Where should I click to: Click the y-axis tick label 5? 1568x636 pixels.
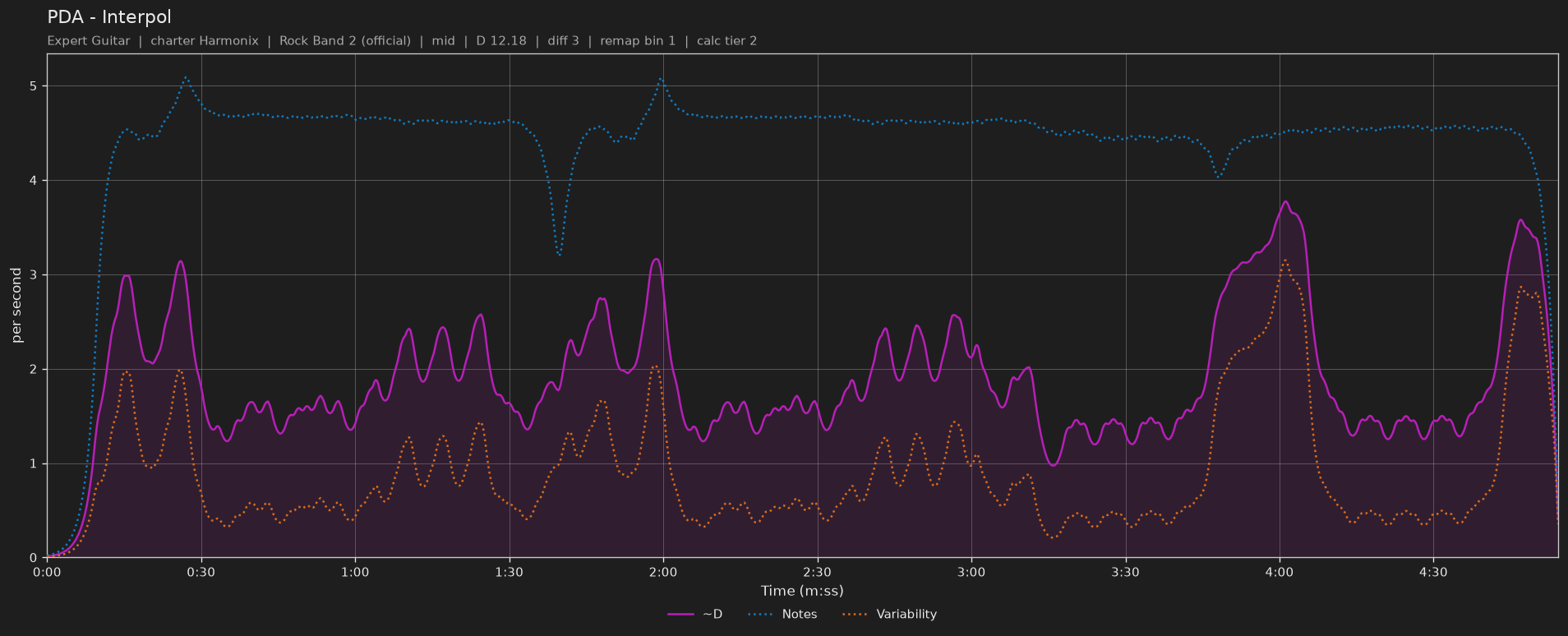pos(35,86)
